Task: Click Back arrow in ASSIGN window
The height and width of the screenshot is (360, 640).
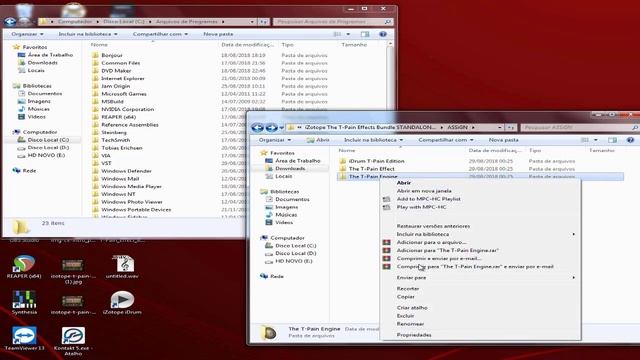Action: pos(258,128)
